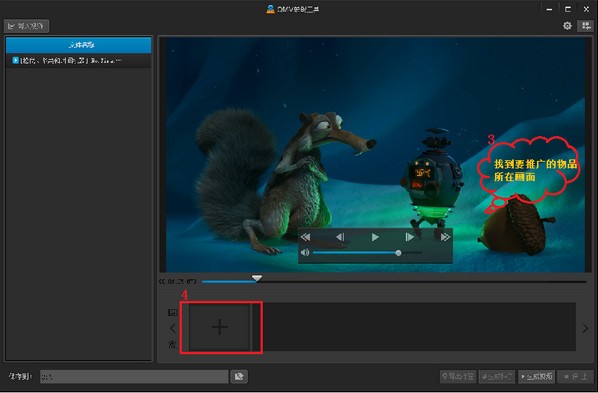Viewport: 598px width, 393px height.
Task: Click the import video button at top left
Action: click(26, 26)
